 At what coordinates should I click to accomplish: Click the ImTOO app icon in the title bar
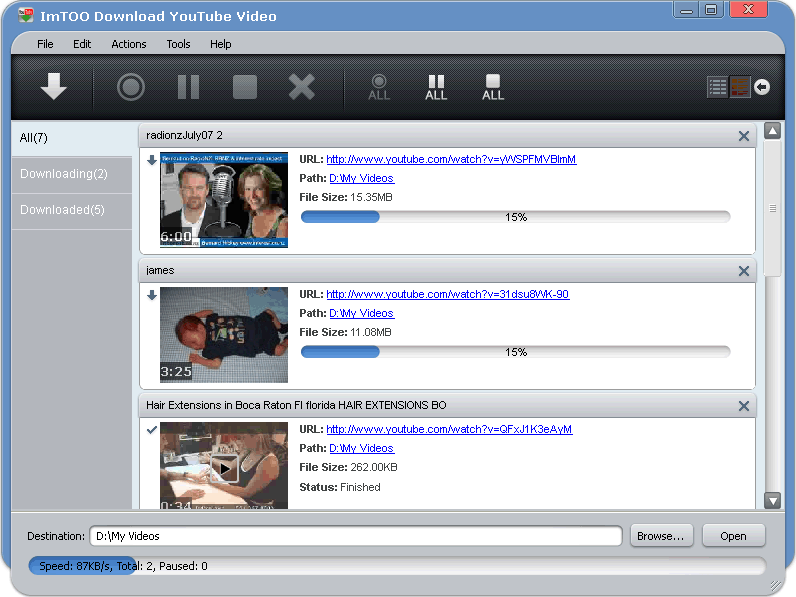point(25,15)
